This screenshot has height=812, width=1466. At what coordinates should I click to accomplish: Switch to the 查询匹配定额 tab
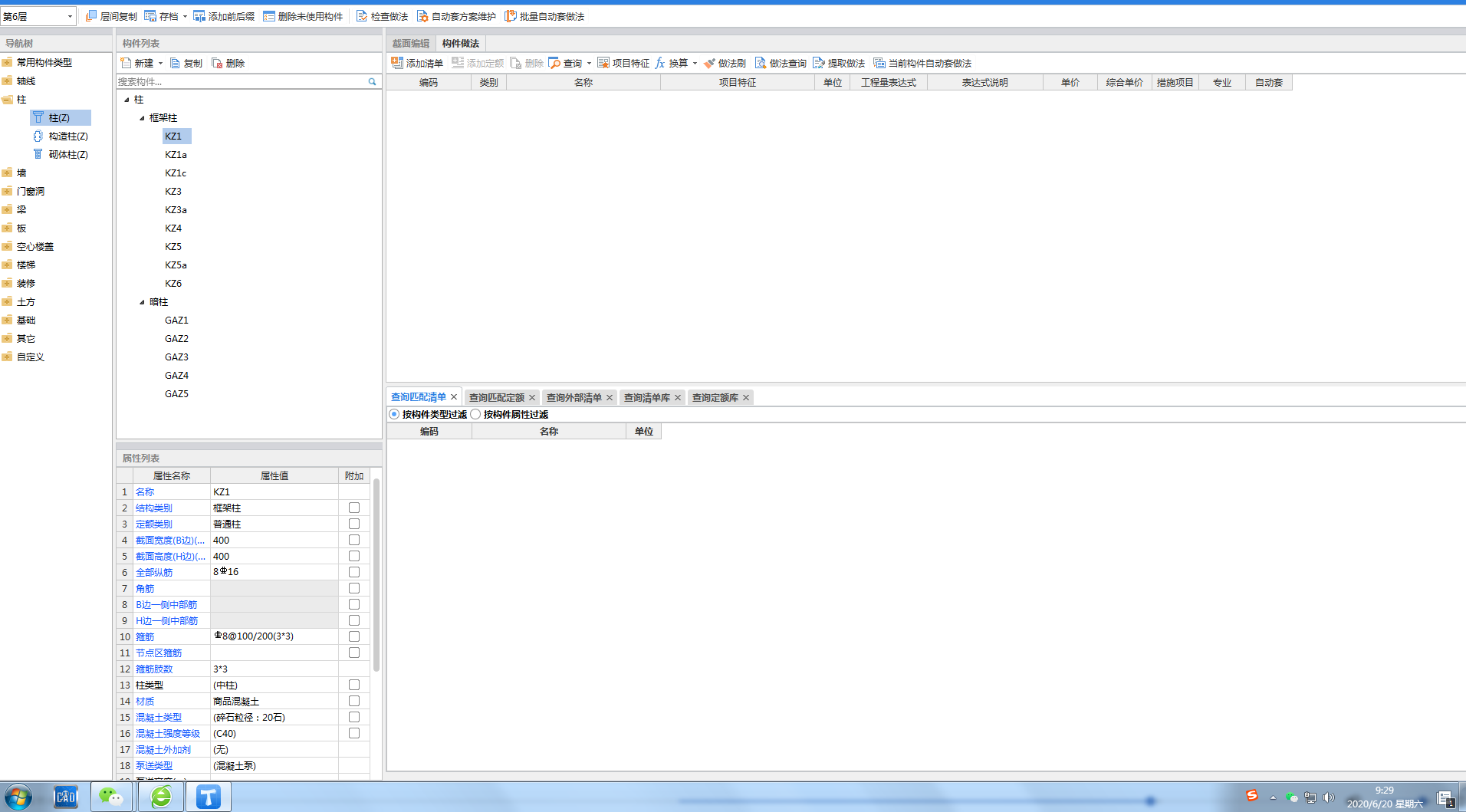point(497,397)
